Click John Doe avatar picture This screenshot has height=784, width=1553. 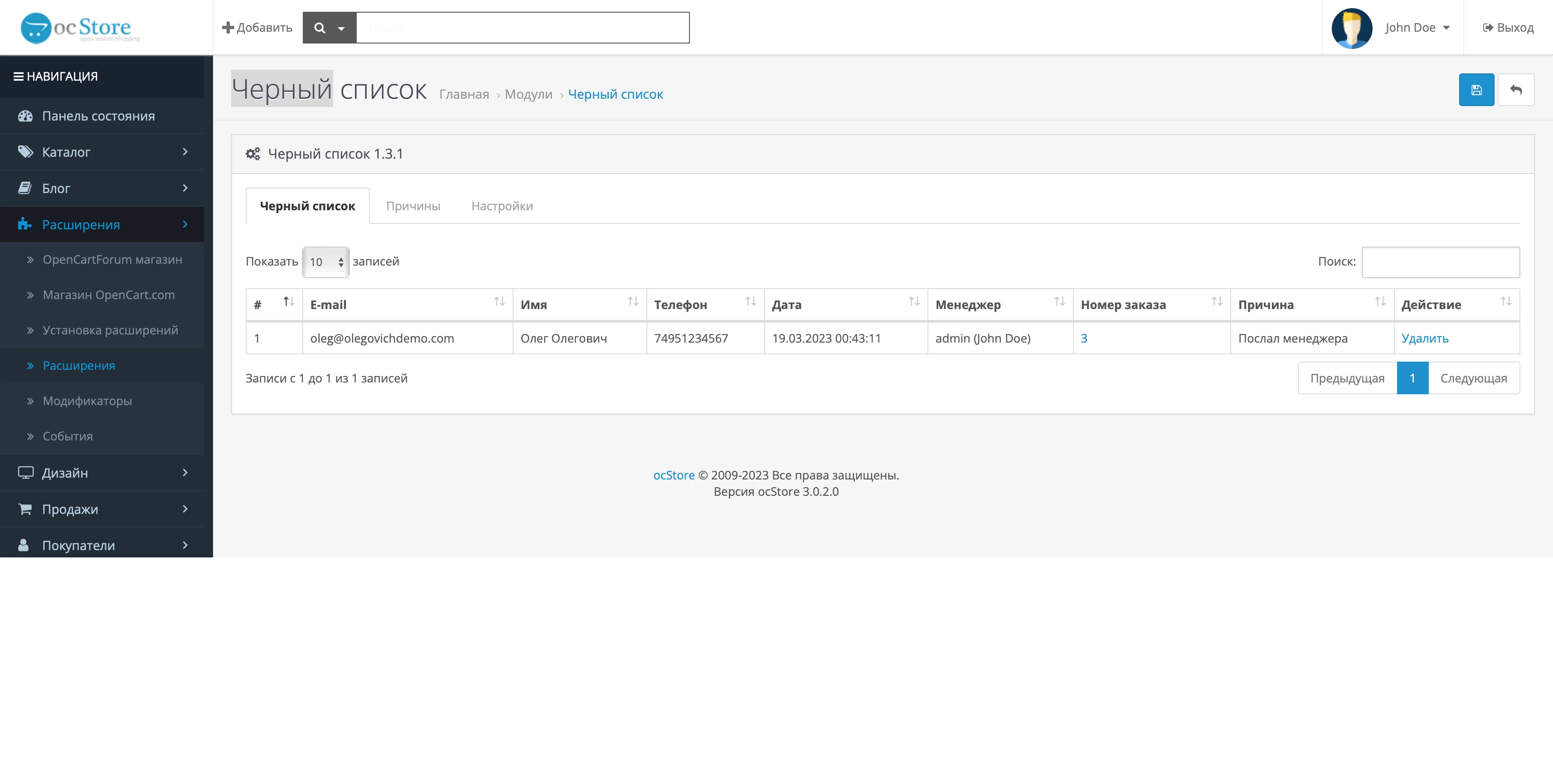click(x=1352, y=28)
